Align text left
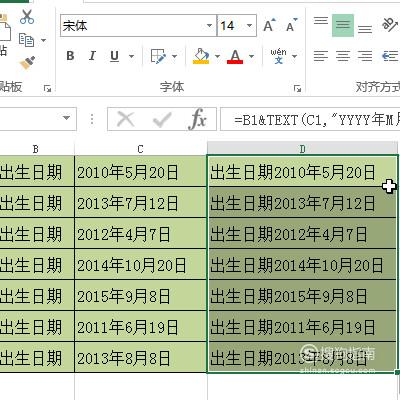Viewport: 400px width, 400px height. click(x=321, y=56)
